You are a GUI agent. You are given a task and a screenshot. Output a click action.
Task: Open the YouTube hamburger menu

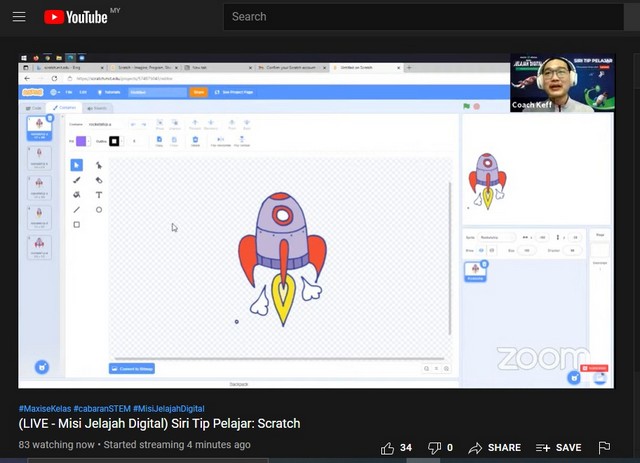tap(19, 17)
